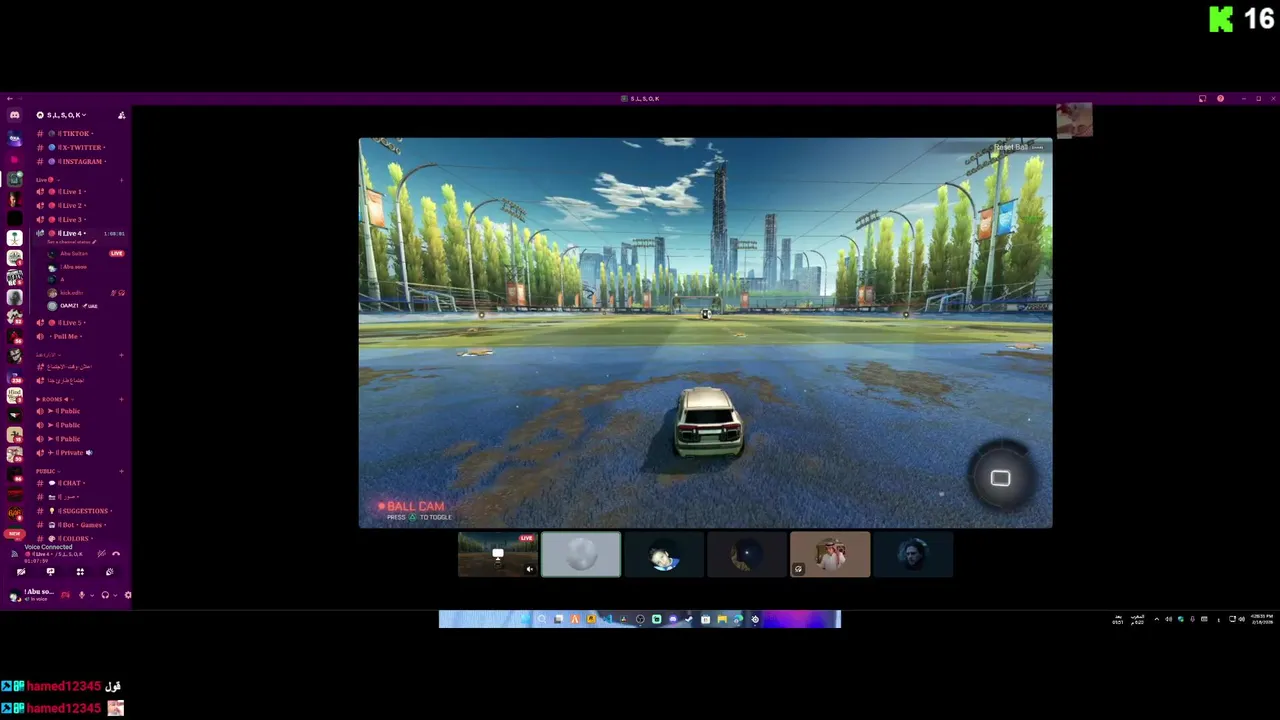Collapse the الإدارة channel category
1280x720 pixels.
48,355
